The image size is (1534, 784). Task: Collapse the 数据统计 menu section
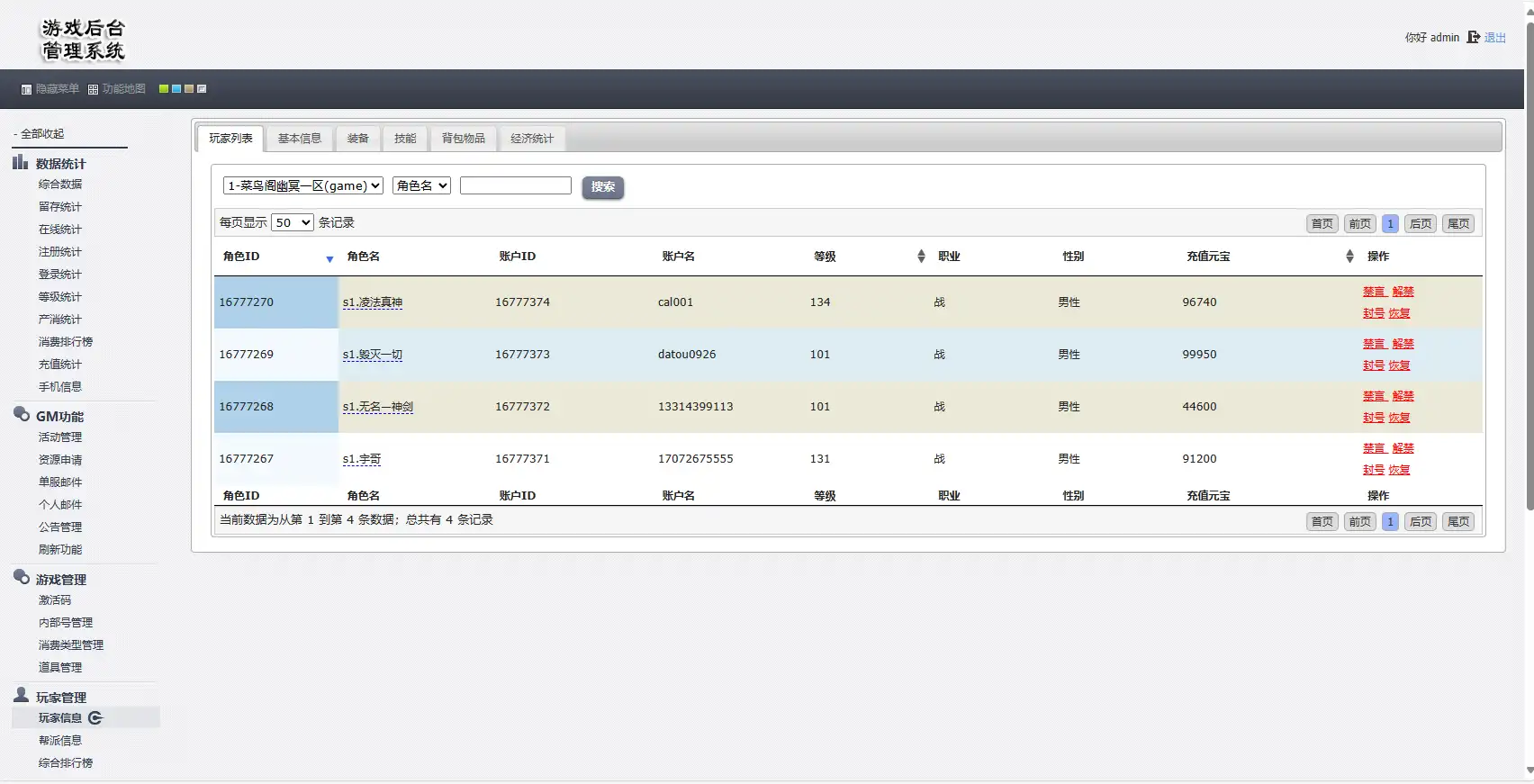pyautogui.click(x=60, y=164)
